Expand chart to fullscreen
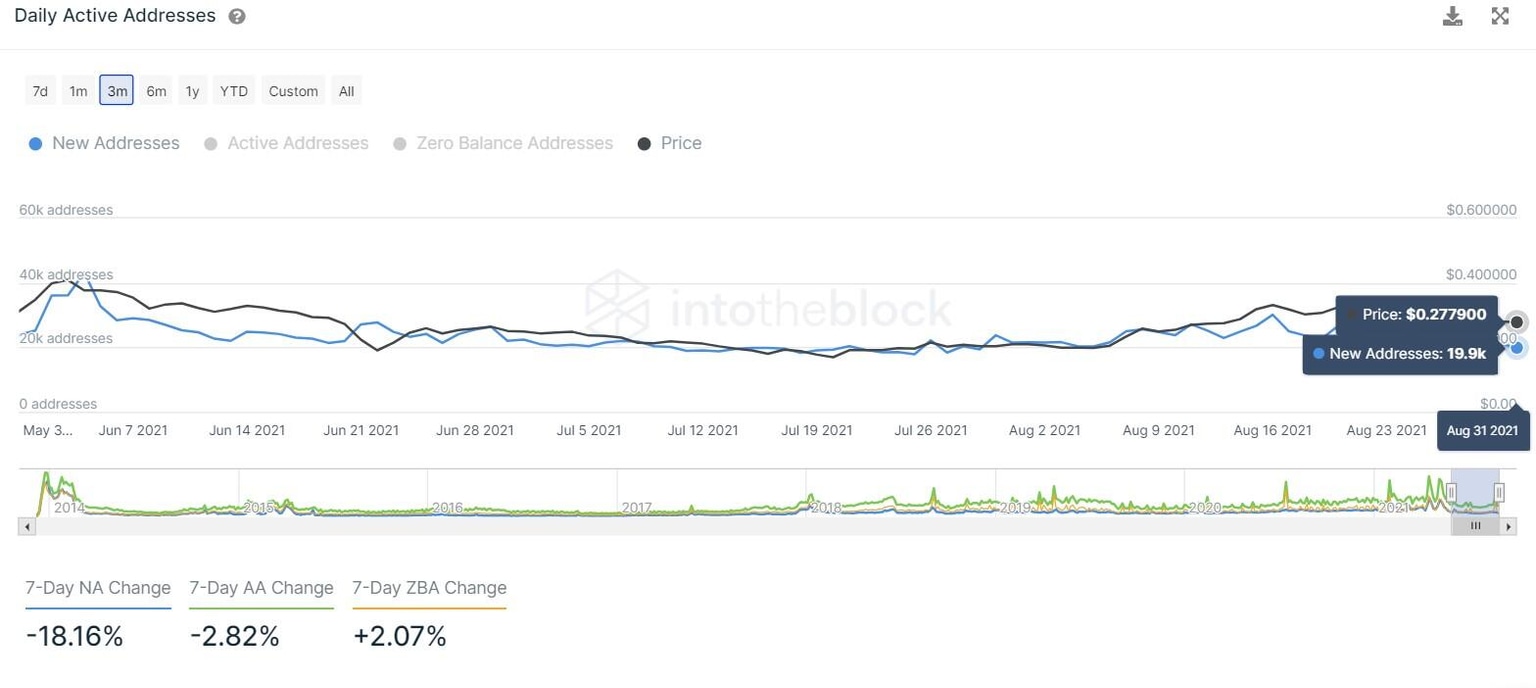This screenshot has width=1536, height=688. pos(1500,16)
